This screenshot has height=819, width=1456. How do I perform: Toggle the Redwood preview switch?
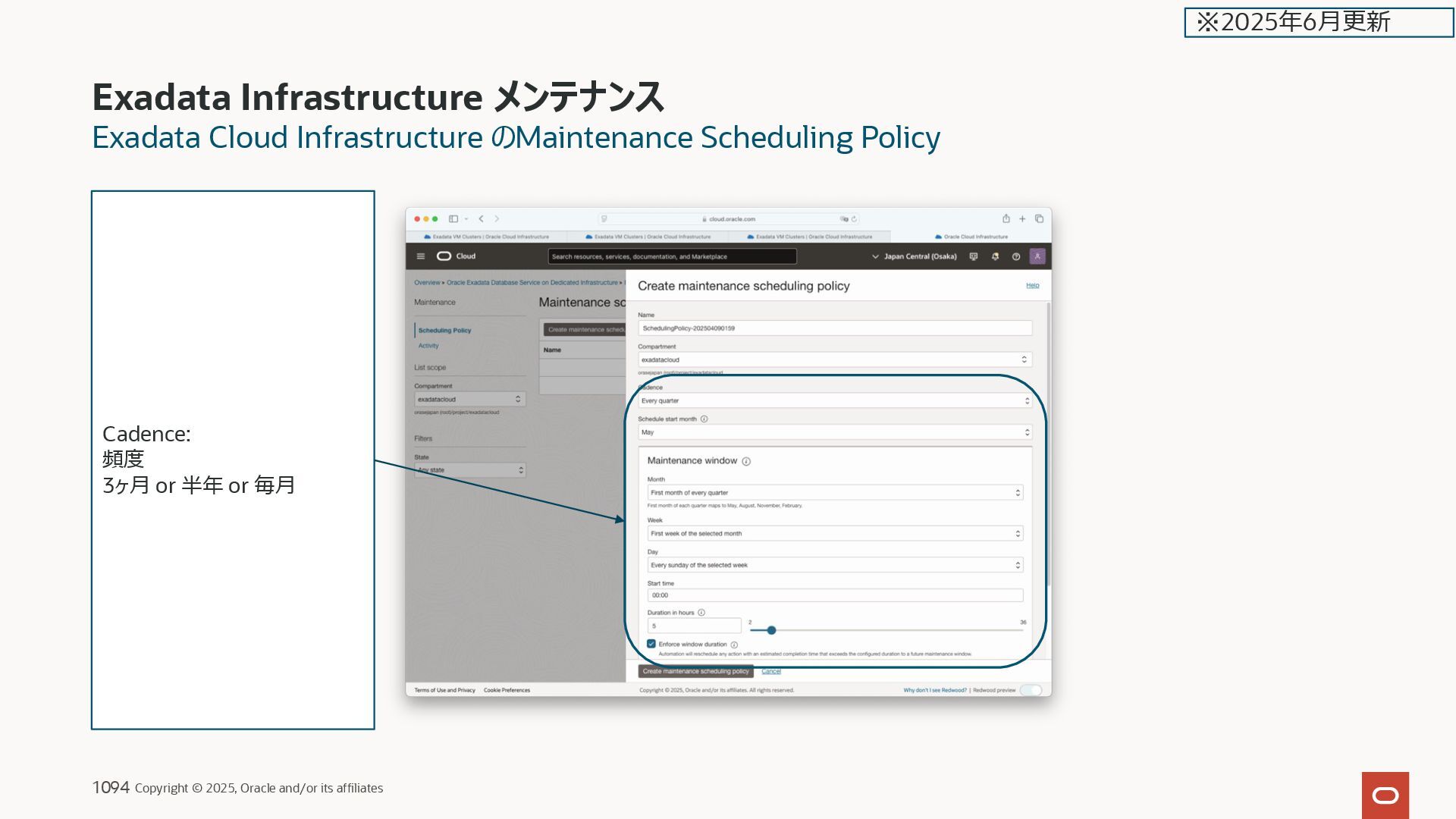click(1031, 690)
